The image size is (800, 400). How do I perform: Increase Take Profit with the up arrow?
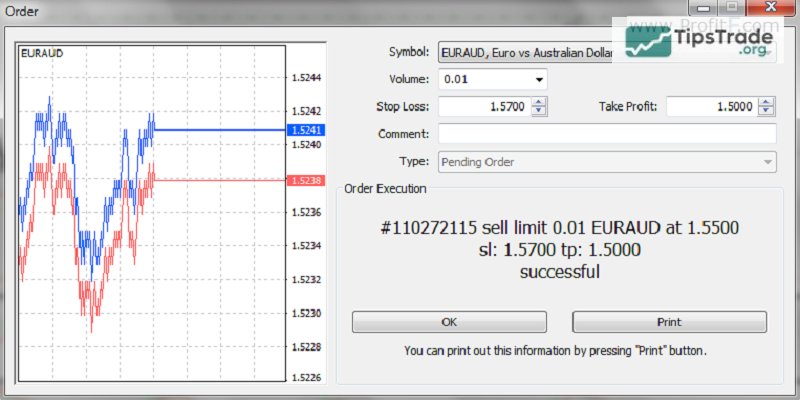767,102
